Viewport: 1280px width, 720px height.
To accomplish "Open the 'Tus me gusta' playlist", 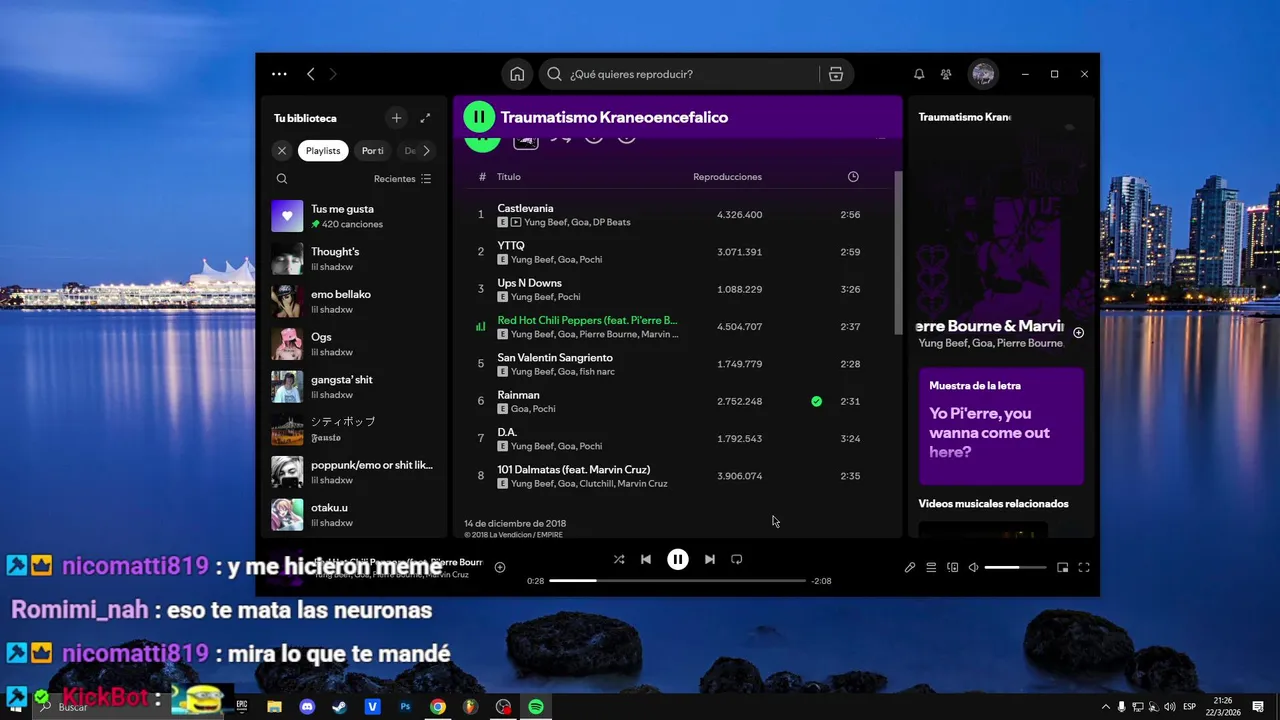I will click(x=354, y=216).
